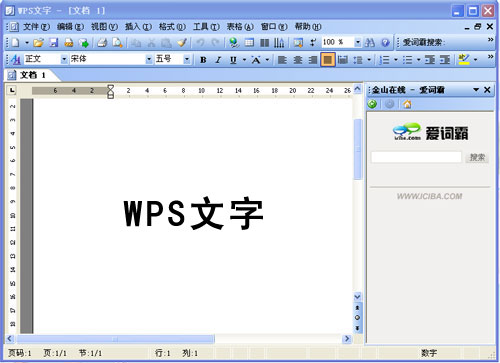The height and width of the screenshot is (363, 500).
Task: Toggle italic formatting
Action: coord(218,60)
